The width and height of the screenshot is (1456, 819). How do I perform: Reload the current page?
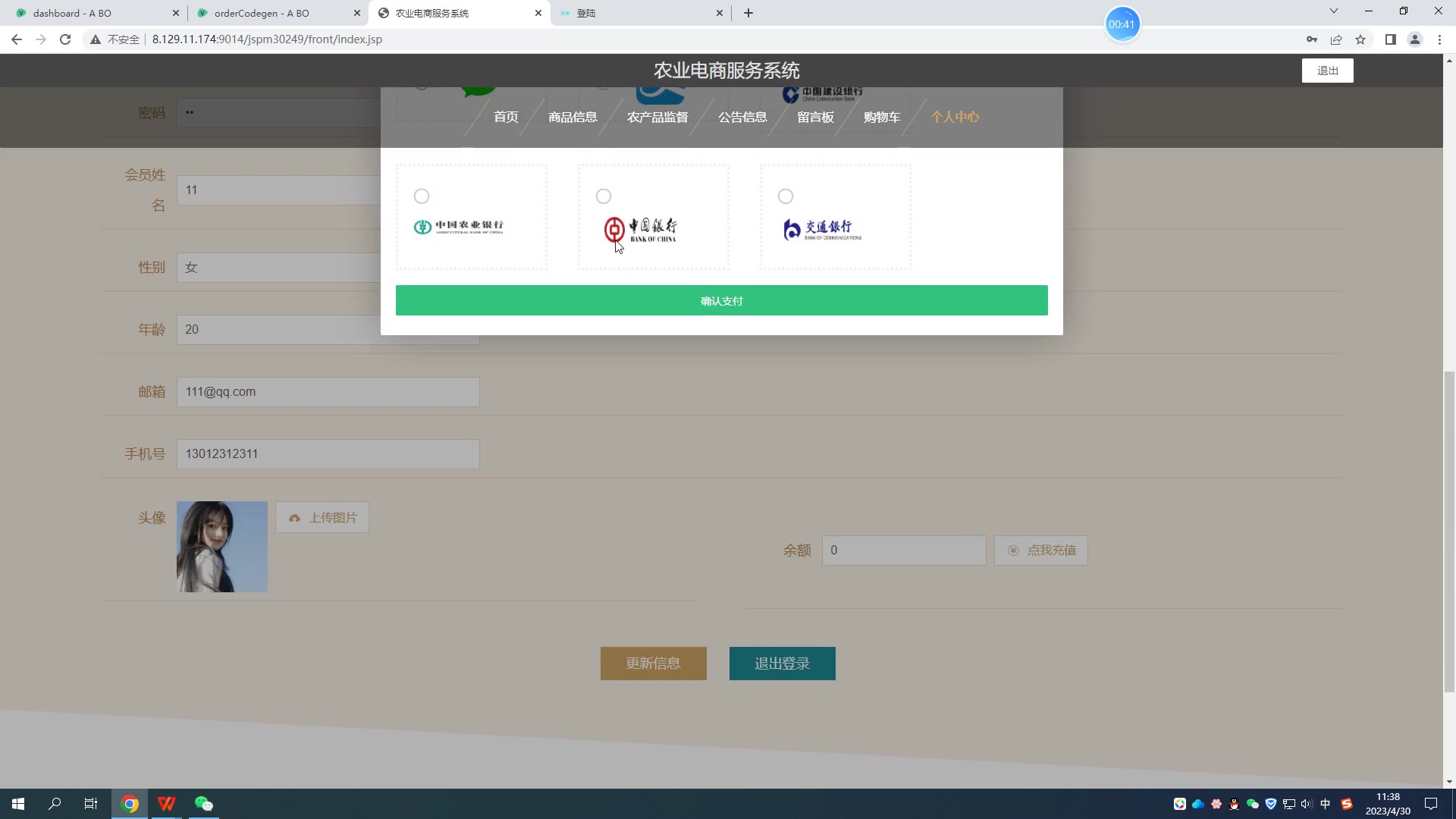[65, 39]
